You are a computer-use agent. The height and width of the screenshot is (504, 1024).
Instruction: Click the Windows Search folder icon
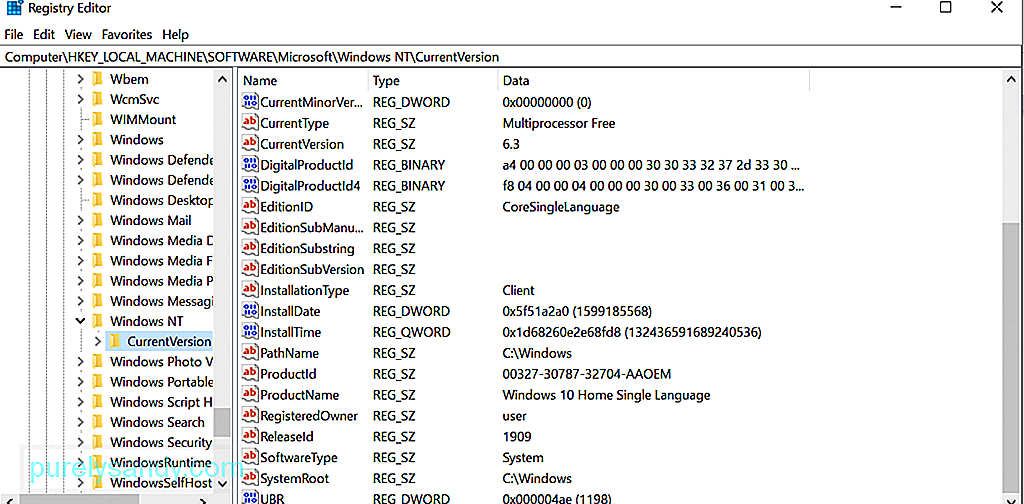[x=98, y=422]
